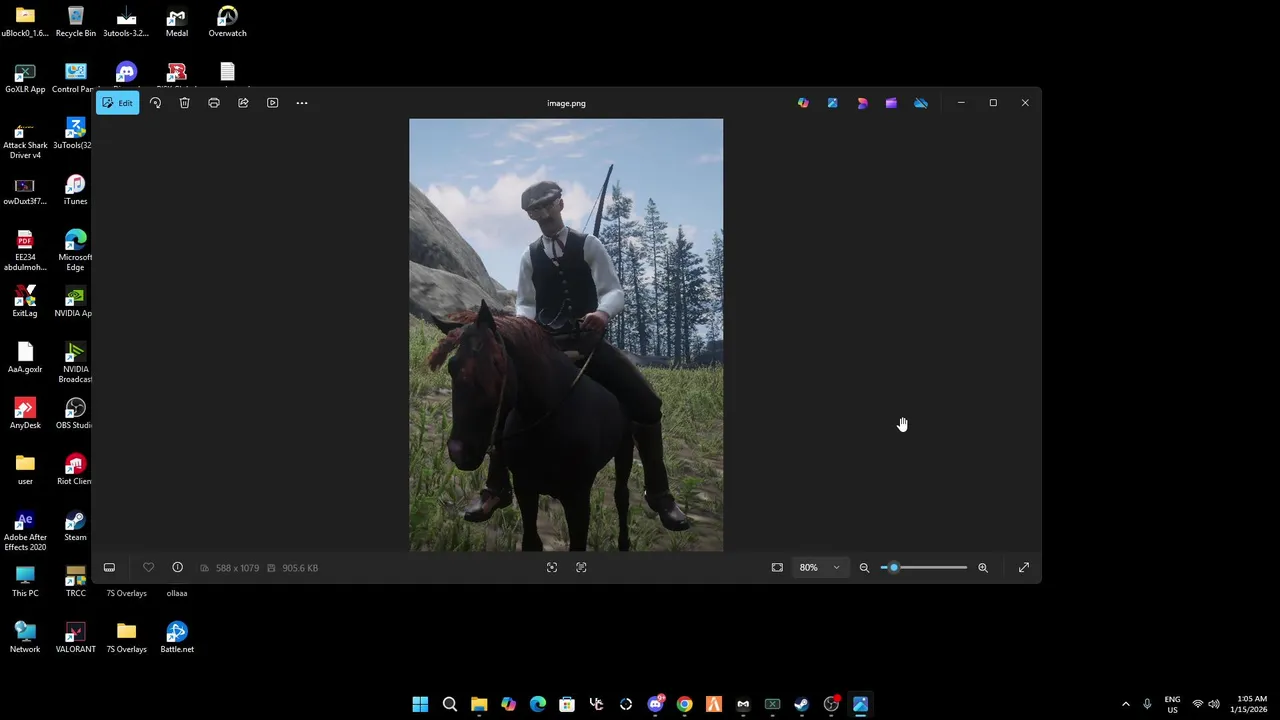Open the Recycle Bin desktop icon

76,22
